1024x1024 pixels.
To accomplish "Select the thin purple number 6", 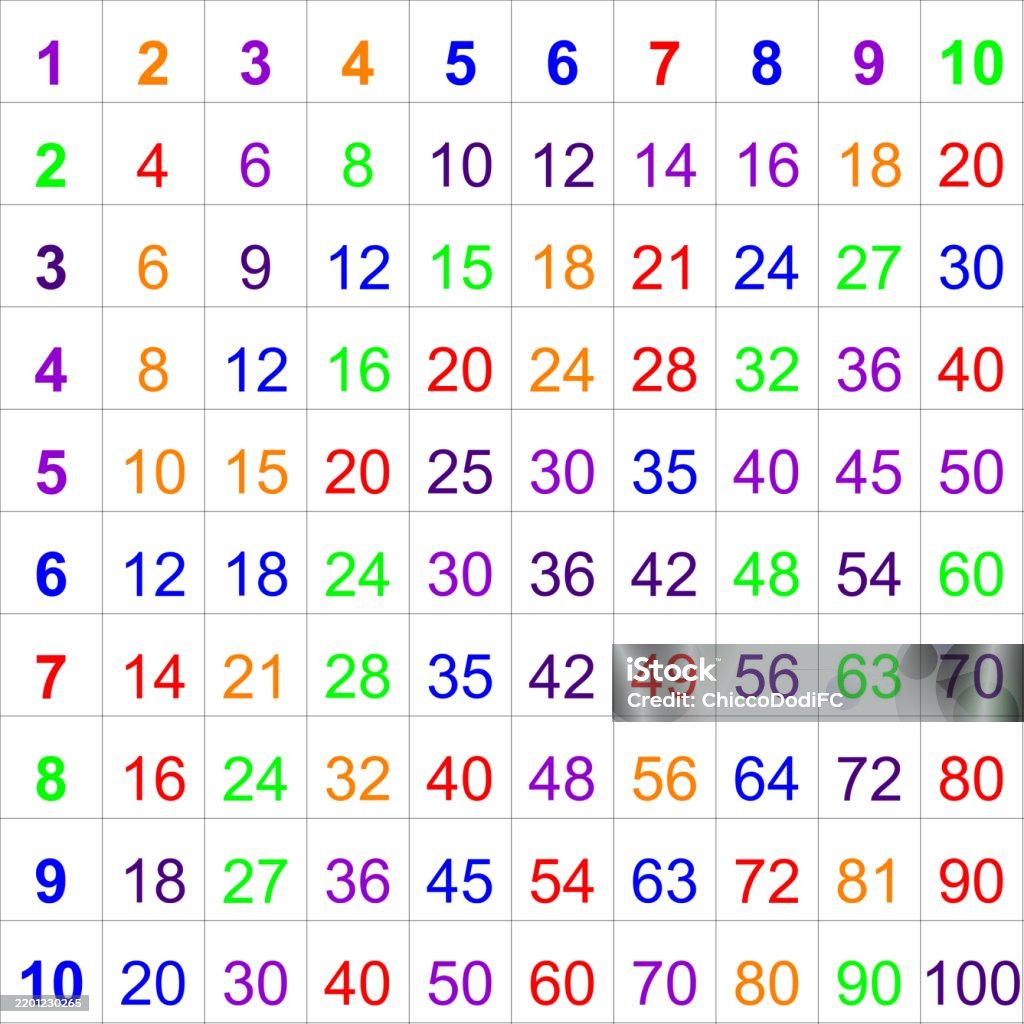I will 255,165.
